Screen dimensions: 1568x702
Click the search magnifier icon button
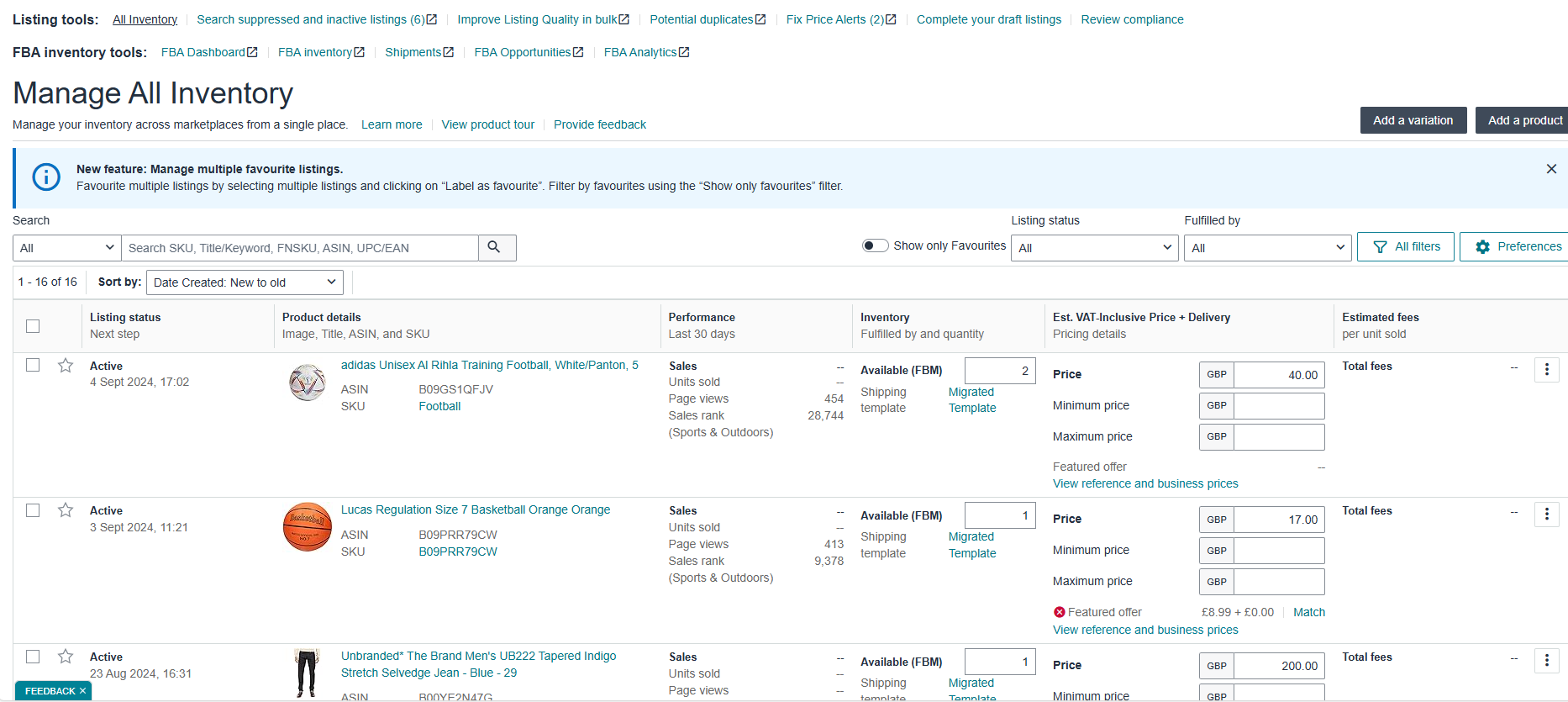coord(495,247)
